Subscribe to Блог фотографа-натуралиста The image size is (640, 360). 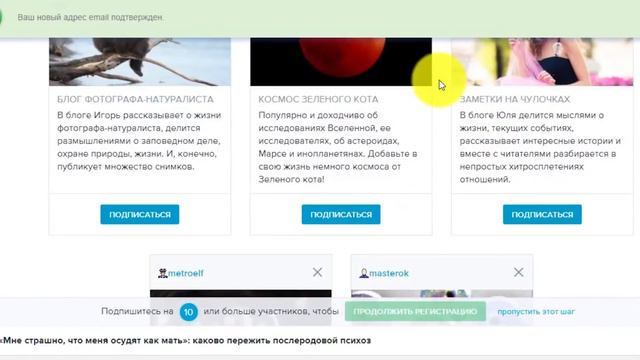[x=140, y=214]
